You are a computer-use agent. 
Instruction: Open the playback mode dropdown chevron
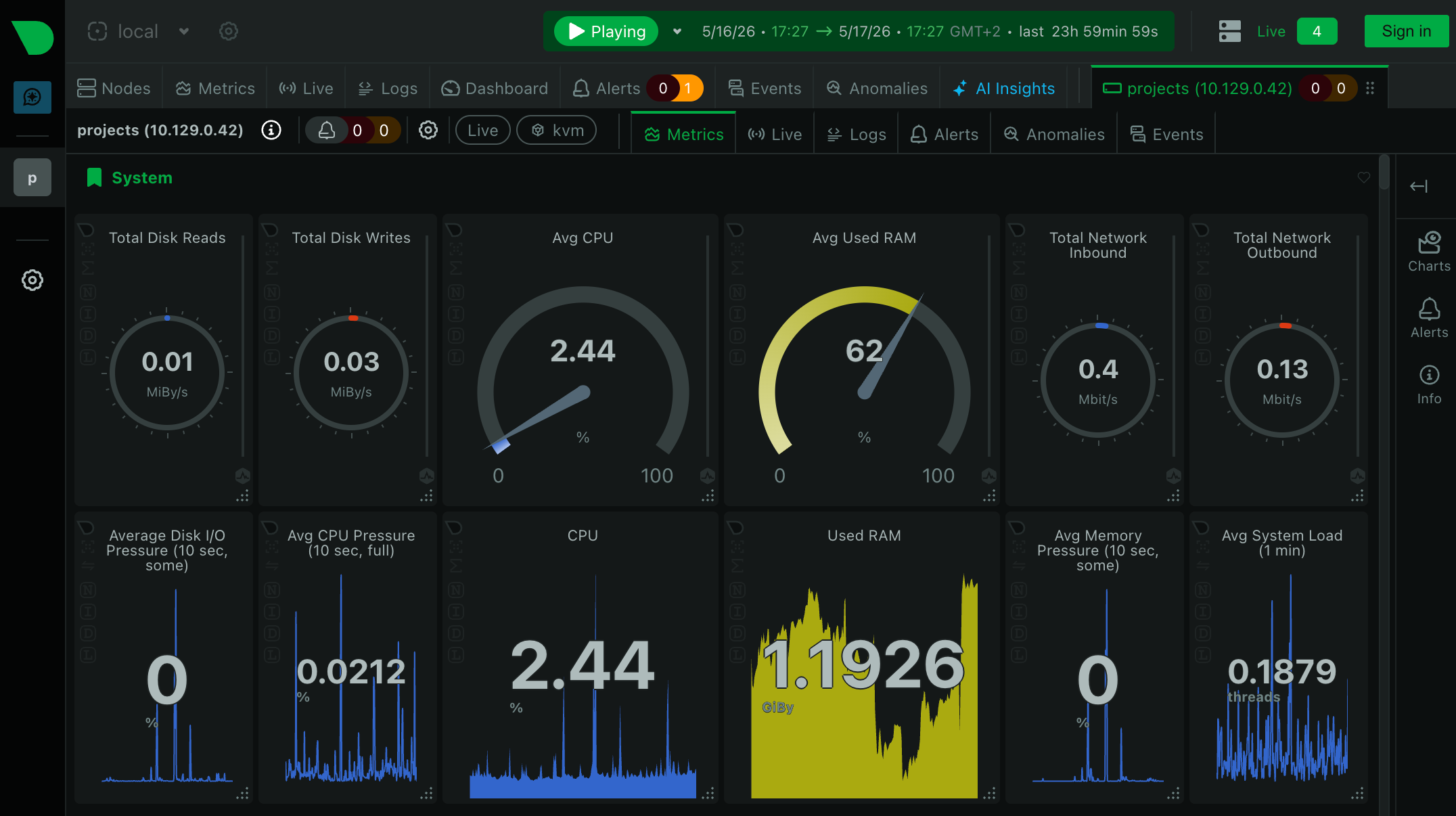click(677, 31)
